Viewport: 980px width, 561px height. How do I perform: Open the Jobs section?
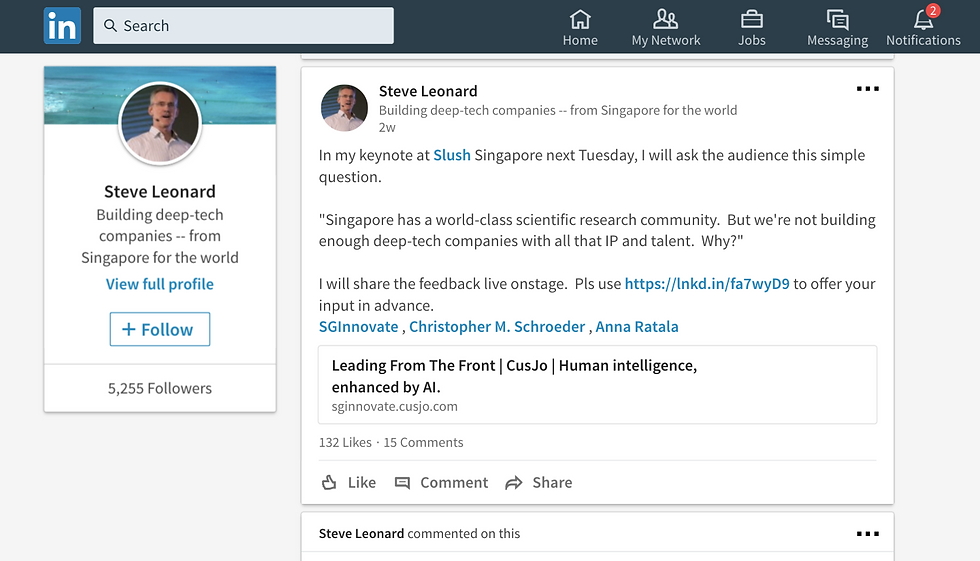751,28
